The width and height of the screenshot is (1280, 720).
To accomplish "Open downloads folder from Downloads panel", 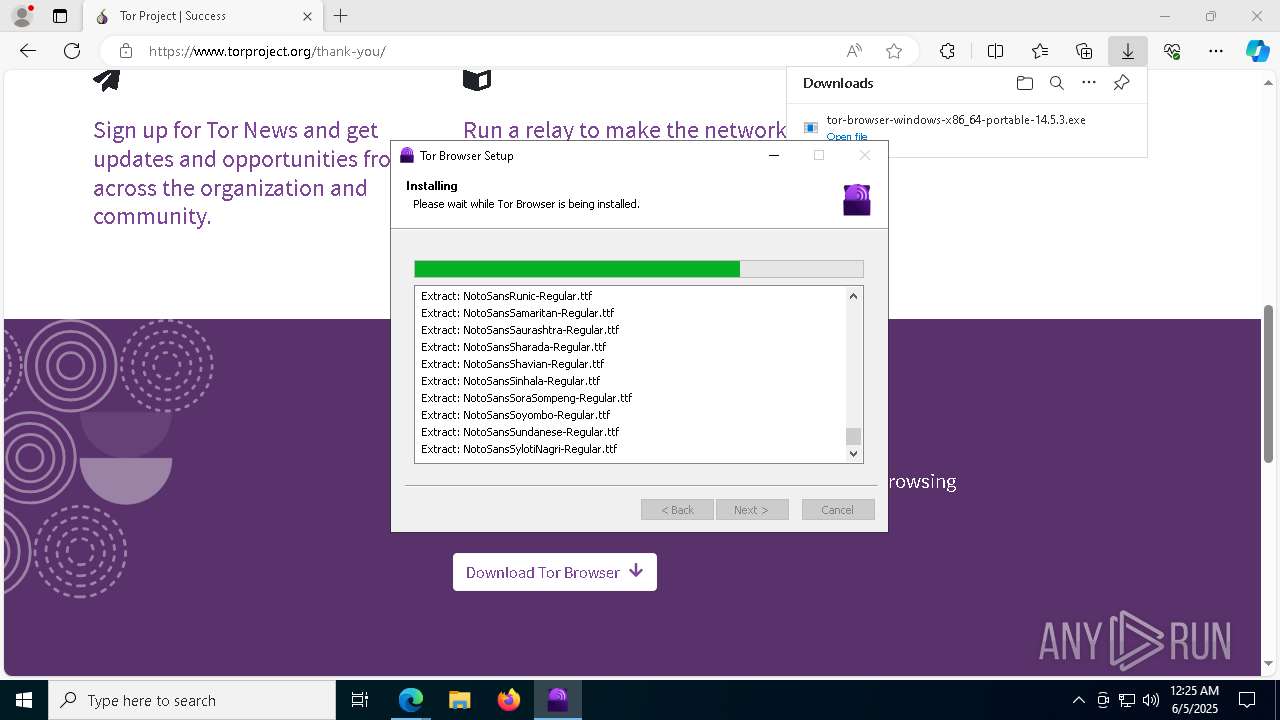I will click(1024, 83).
